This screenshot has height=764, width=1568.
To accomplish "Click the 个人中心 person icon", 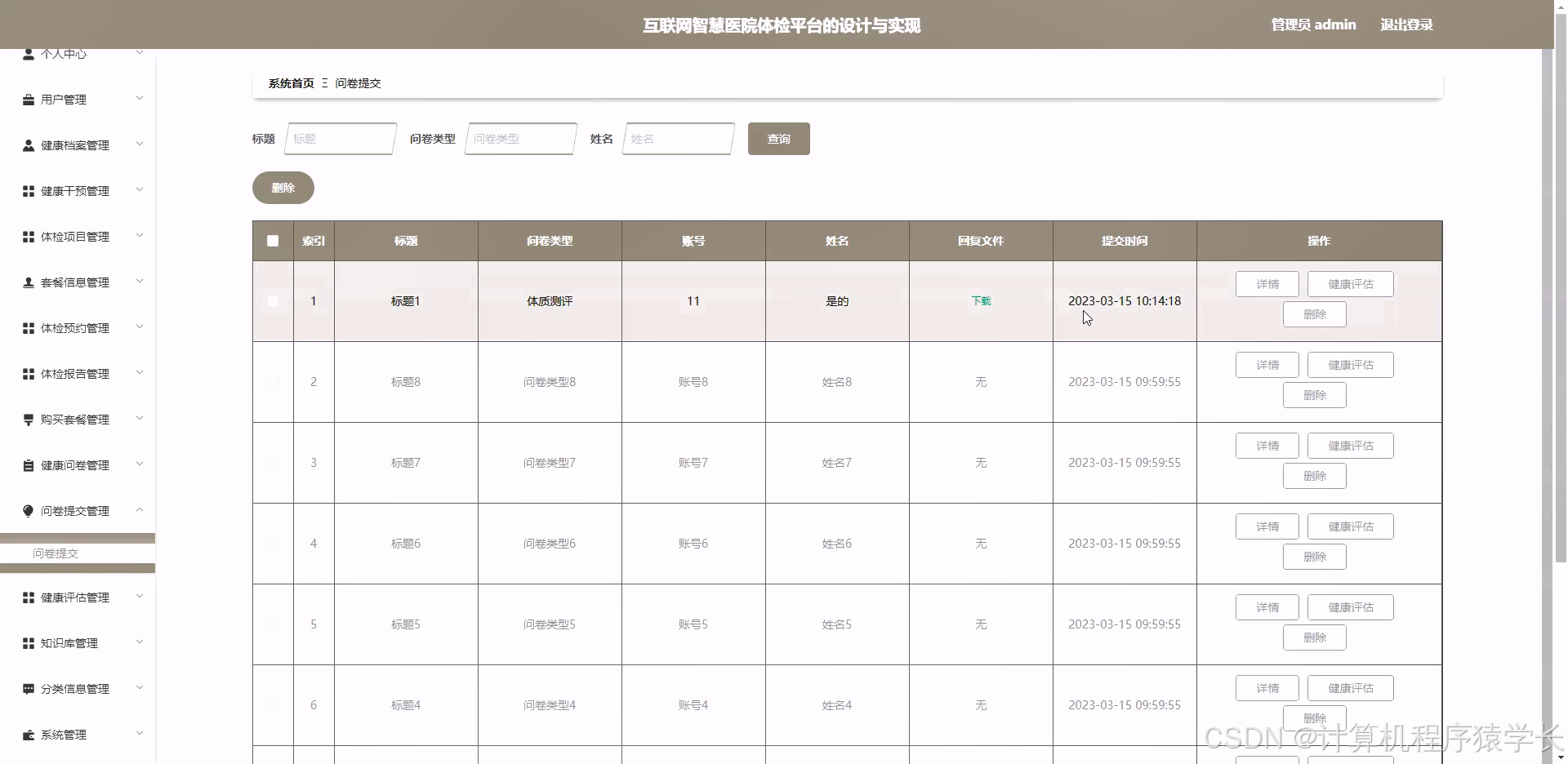I will tap(29, 55).
